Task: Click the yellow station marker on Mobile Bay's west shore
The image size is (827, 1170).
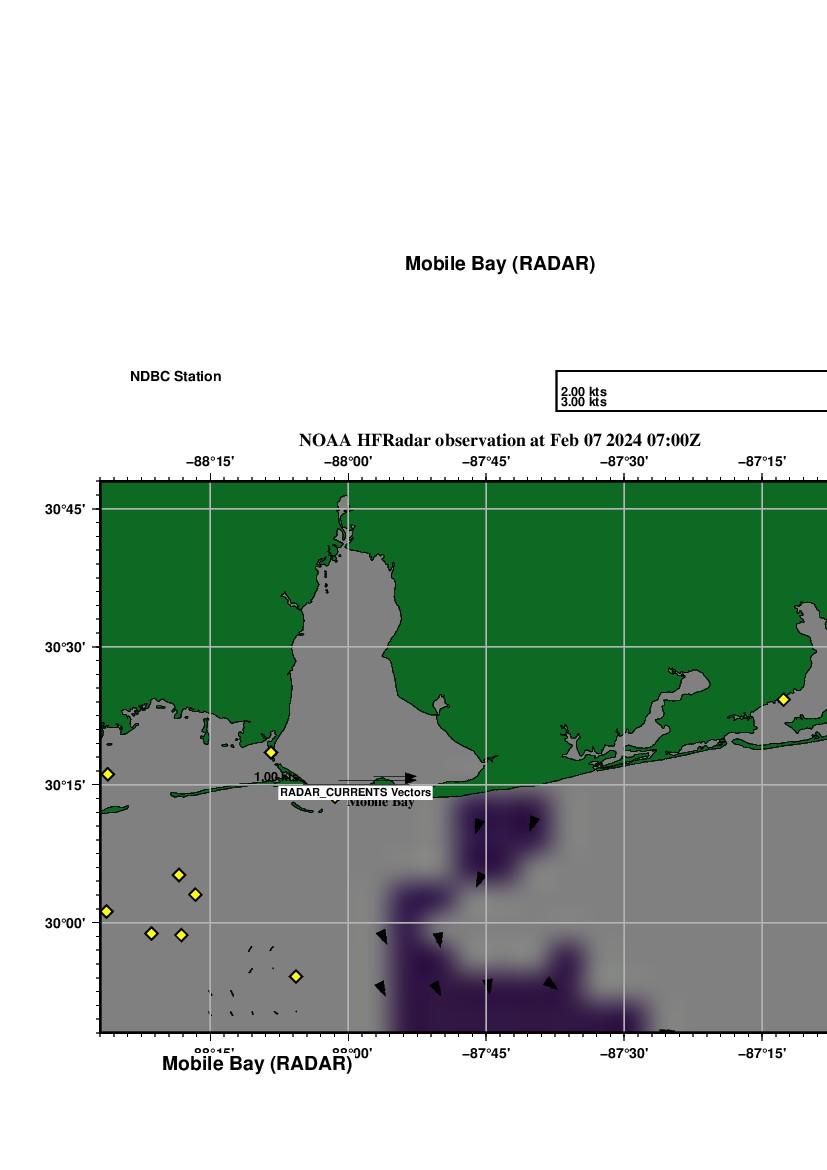Action: point(270,752)
